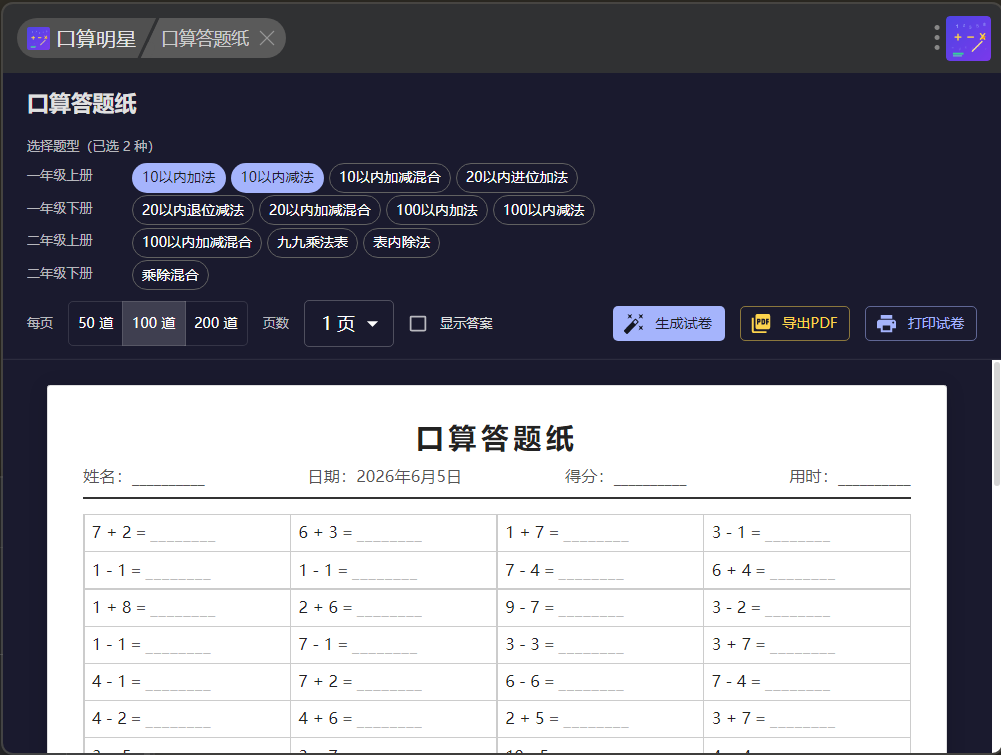This screenshot has height=755, width=1001.
Task: Enable the 100以内加法 question type
Action: (x=437, y=210)
